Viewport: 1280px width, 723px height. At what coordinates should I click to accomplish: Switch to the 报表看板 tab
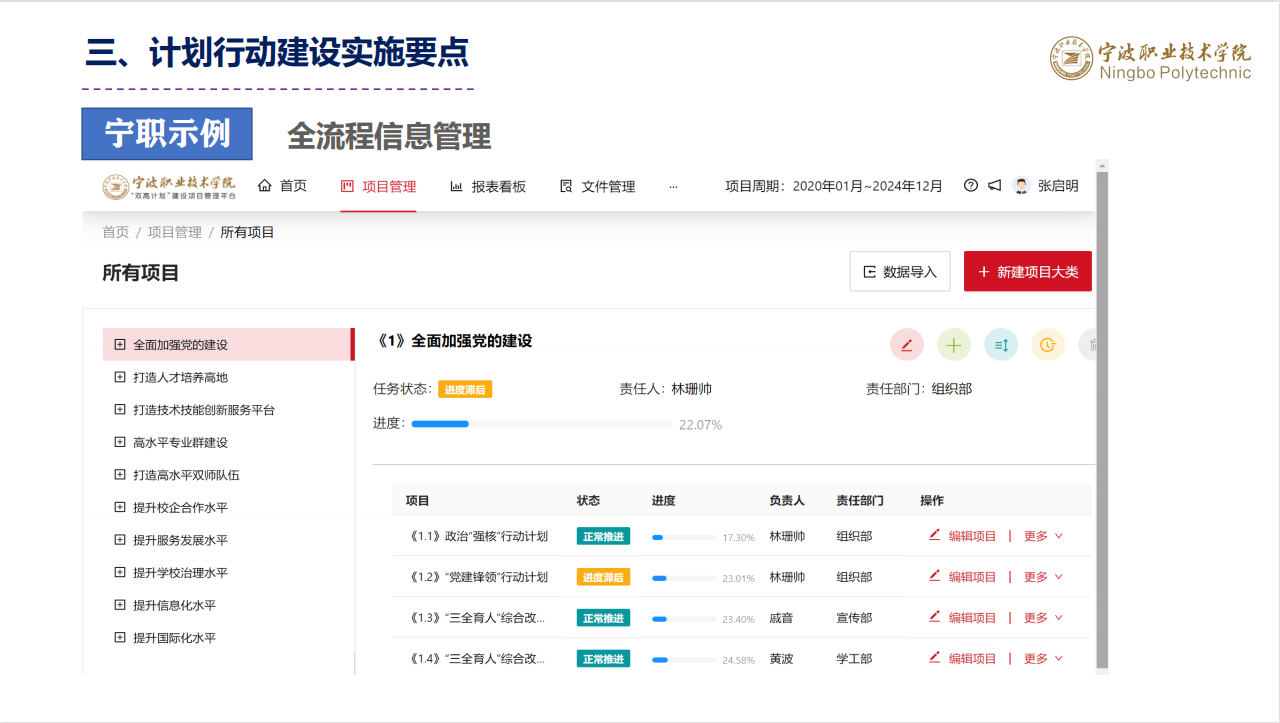pos(488,186)
